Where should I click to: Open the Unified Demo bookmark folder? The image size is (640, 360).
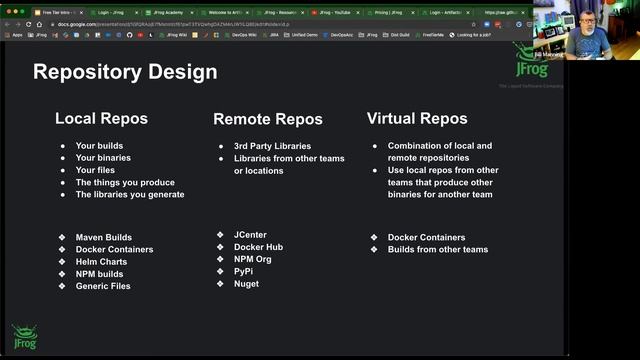coord(300,35)
